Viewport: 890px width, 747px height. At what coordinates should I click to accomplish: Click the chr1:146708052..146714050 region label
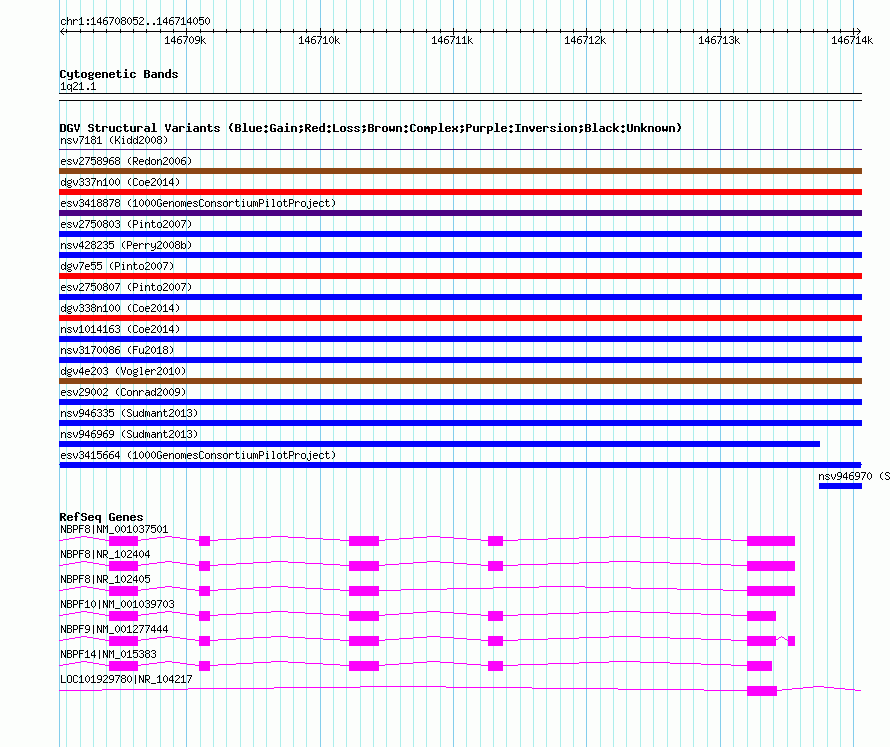click(135, 21)
